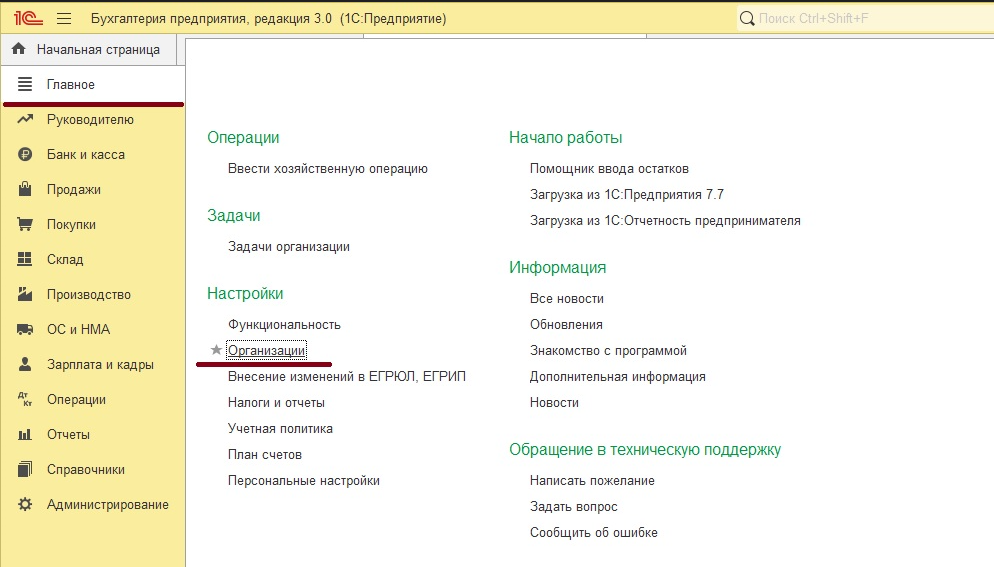
Task: Open the Банк и касса section
Action: 93,154
